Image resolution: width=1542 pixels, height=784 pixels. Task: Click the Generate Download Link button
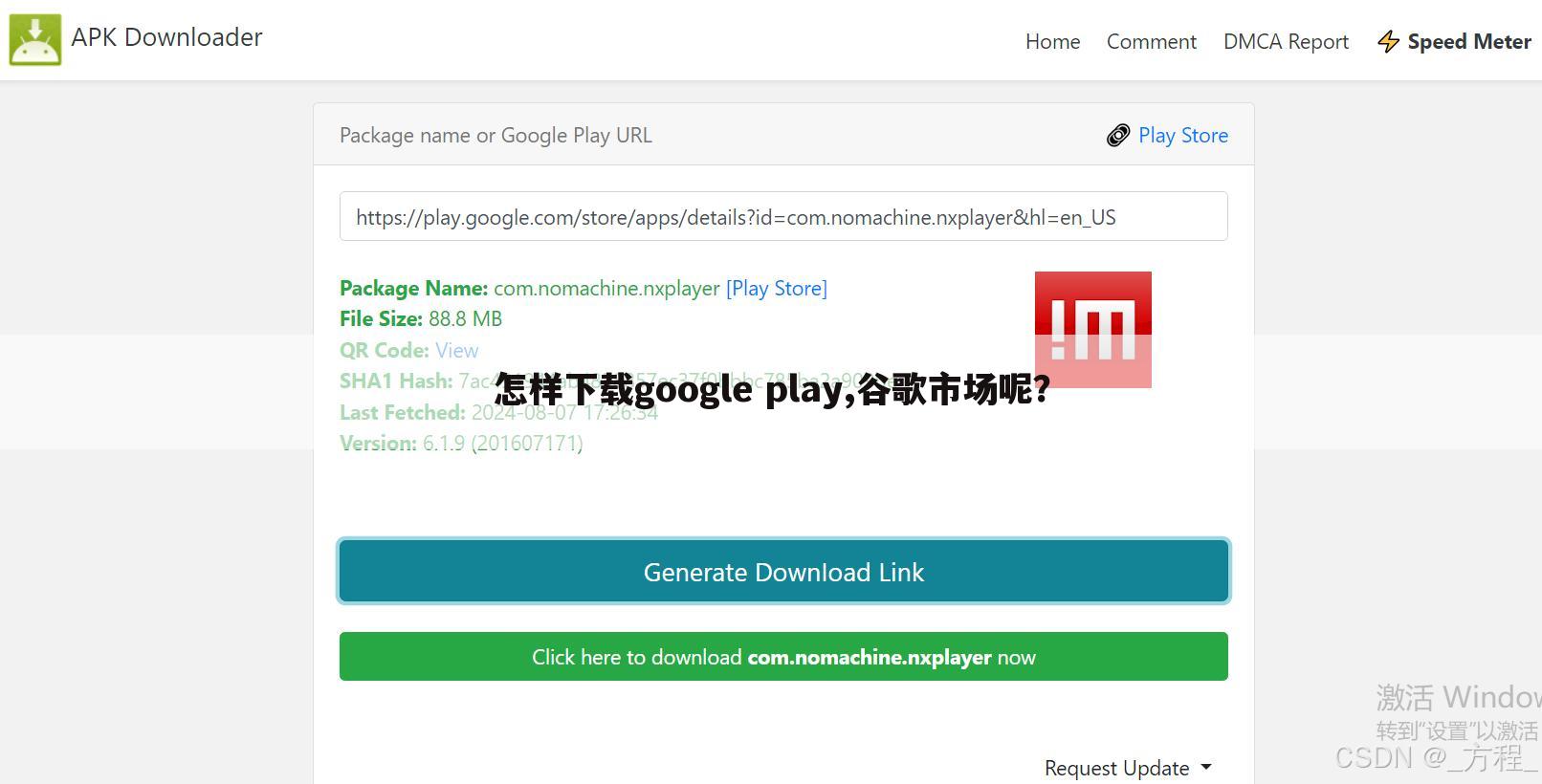pyautogui.click(x=783, y=572)
